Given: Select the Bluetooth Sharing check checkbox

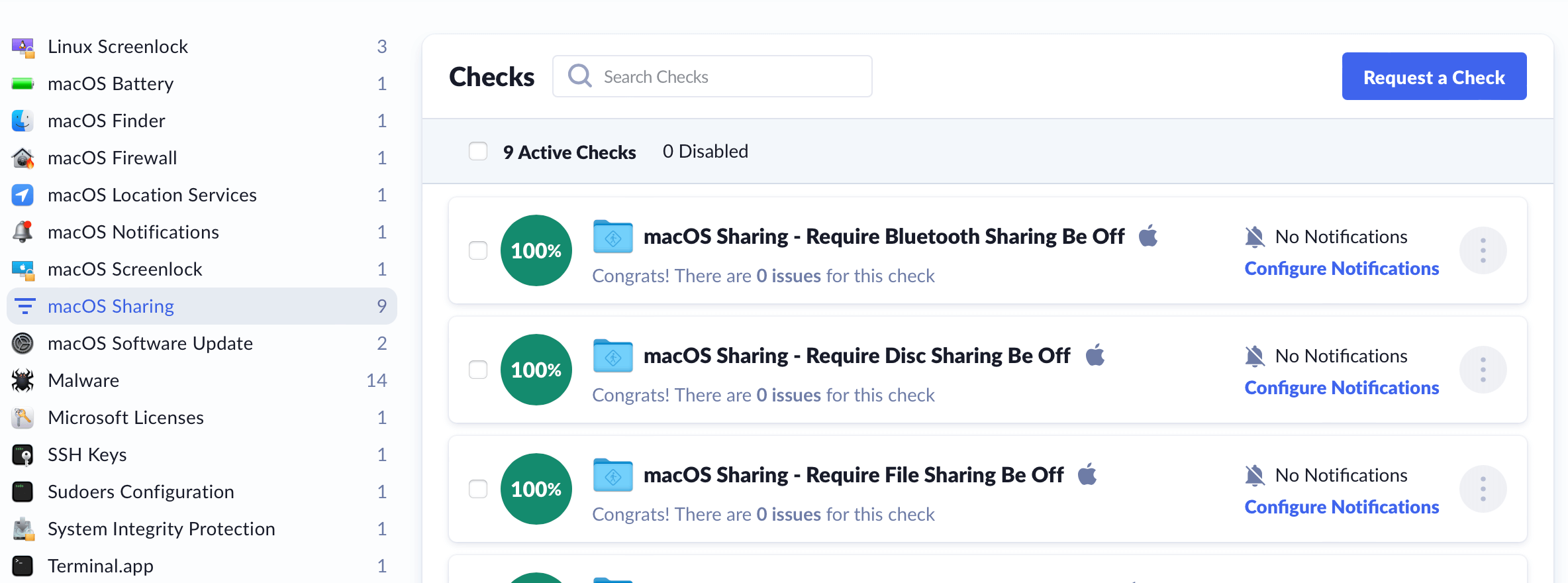Looking at the screenshot, I should [x=478, y=250].
